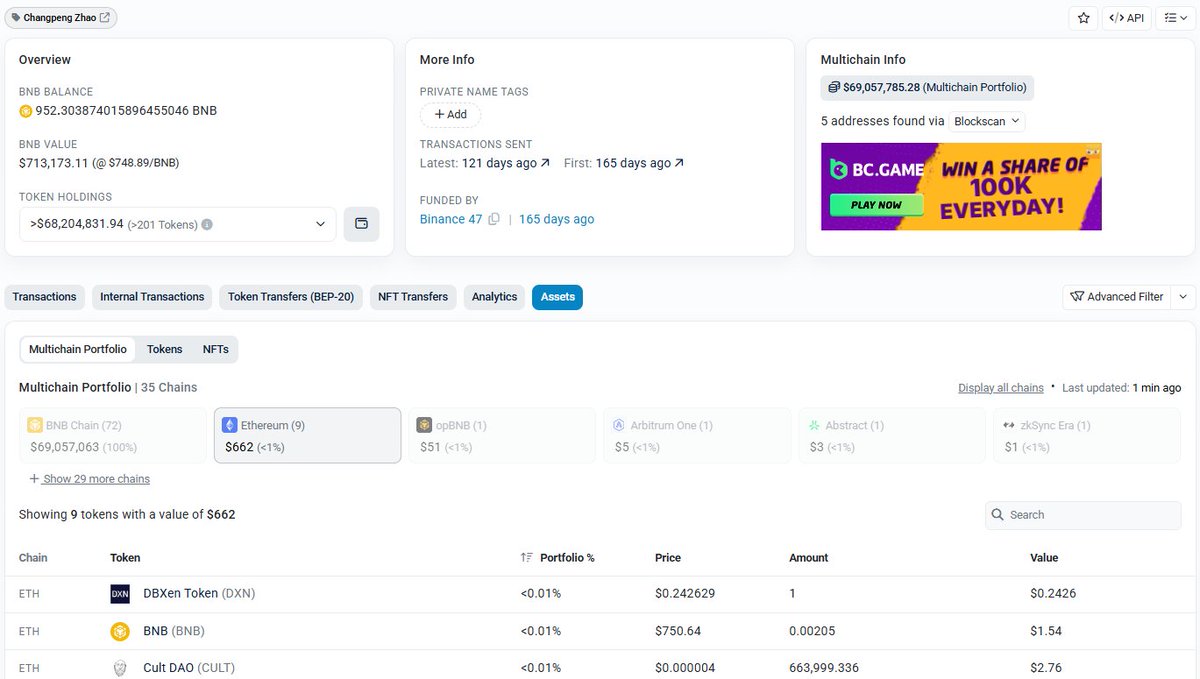1200x679 pixels.
Task: Click the DXN token logo icon
Action: point(120,594)
